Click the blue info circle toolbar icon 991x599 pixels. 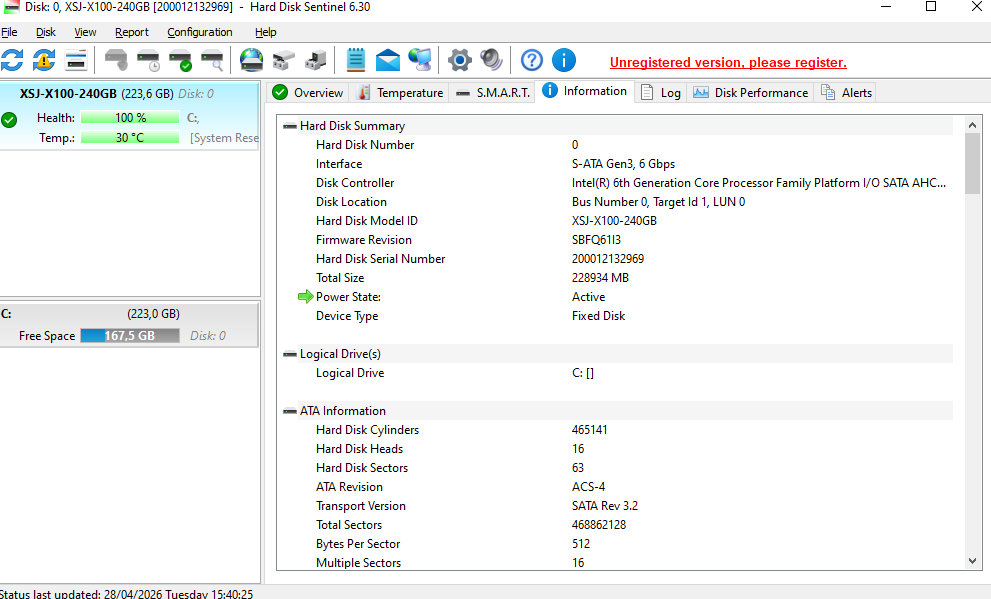coord(564,60)
